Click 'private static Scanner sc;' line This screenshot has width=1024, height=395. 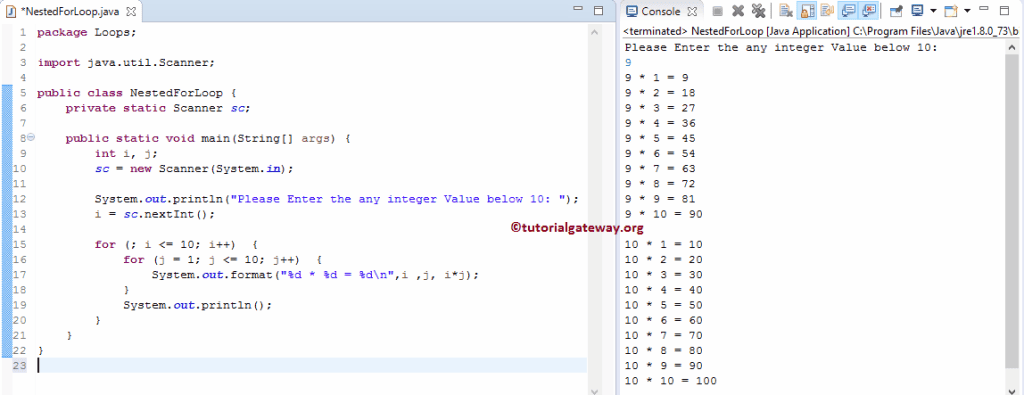pyautogui.click(x=157, y=108)
